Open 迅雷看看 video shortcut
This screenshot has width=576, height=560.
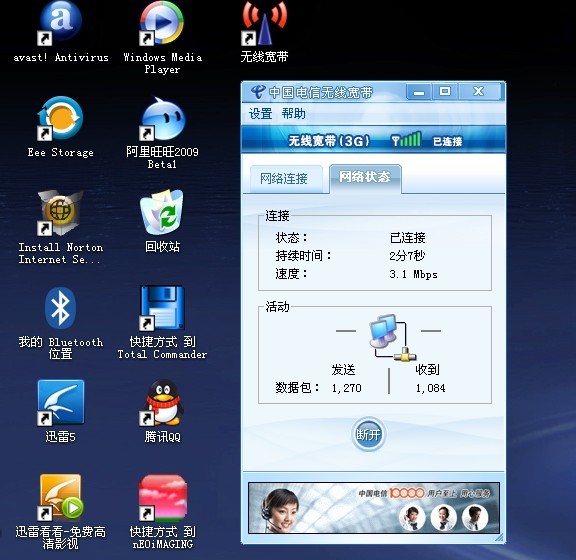[x=61, y=497]
